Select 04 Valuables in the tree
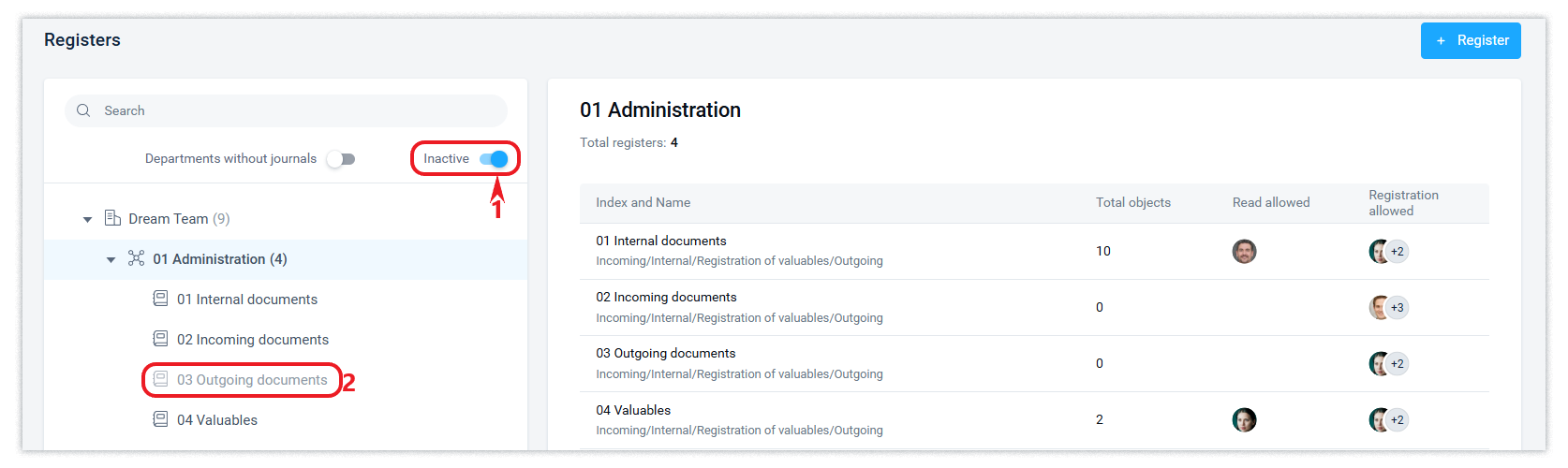1568x468 pixels. pyautogui.click(x=217, y=420)
